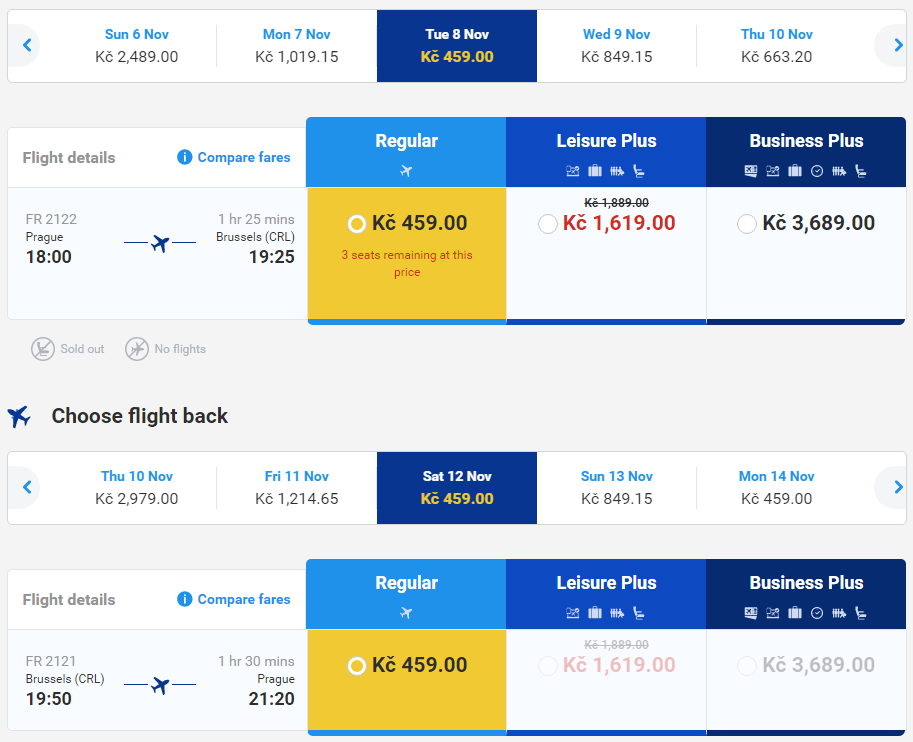Show earlier outbound dates with left chevron
The width and height of the screenshot is (913, 742).
(x=27, y=45)
